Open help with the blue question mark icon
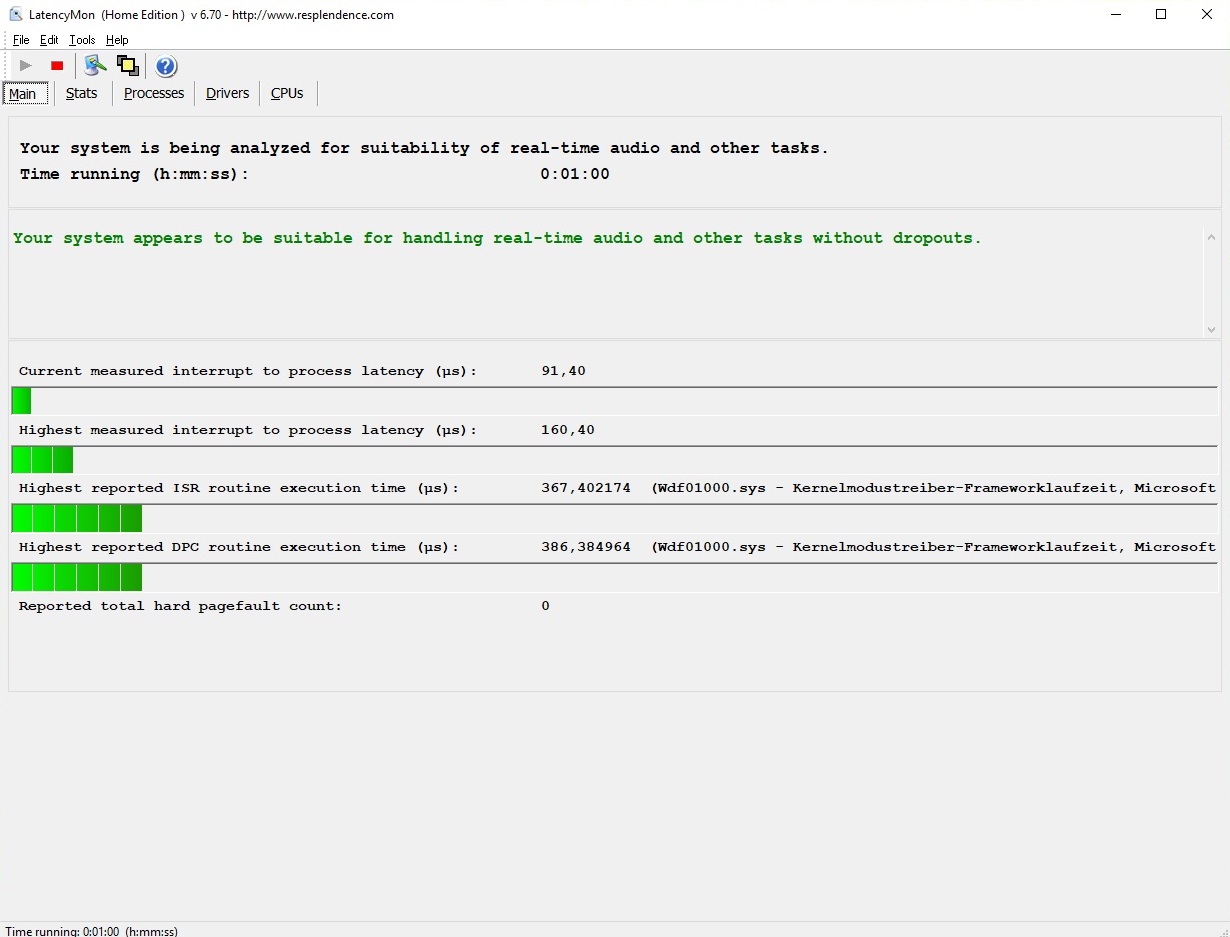This screenshot has height=937, width=1230. pos(166,66)
